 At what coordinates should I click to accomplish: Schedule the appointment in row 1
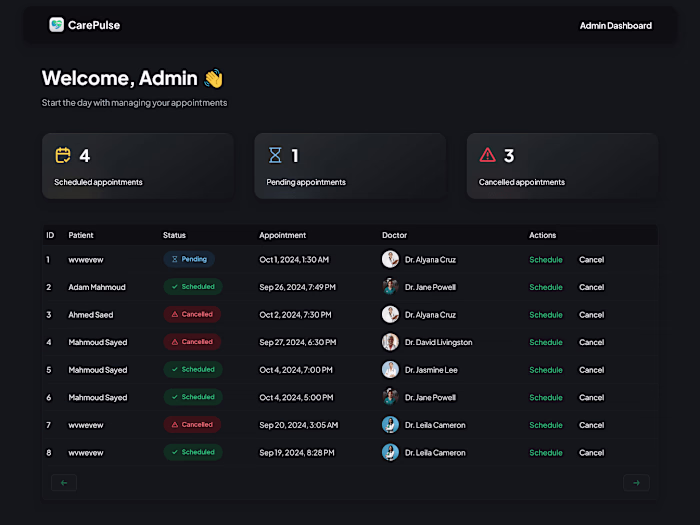(546, 260)
